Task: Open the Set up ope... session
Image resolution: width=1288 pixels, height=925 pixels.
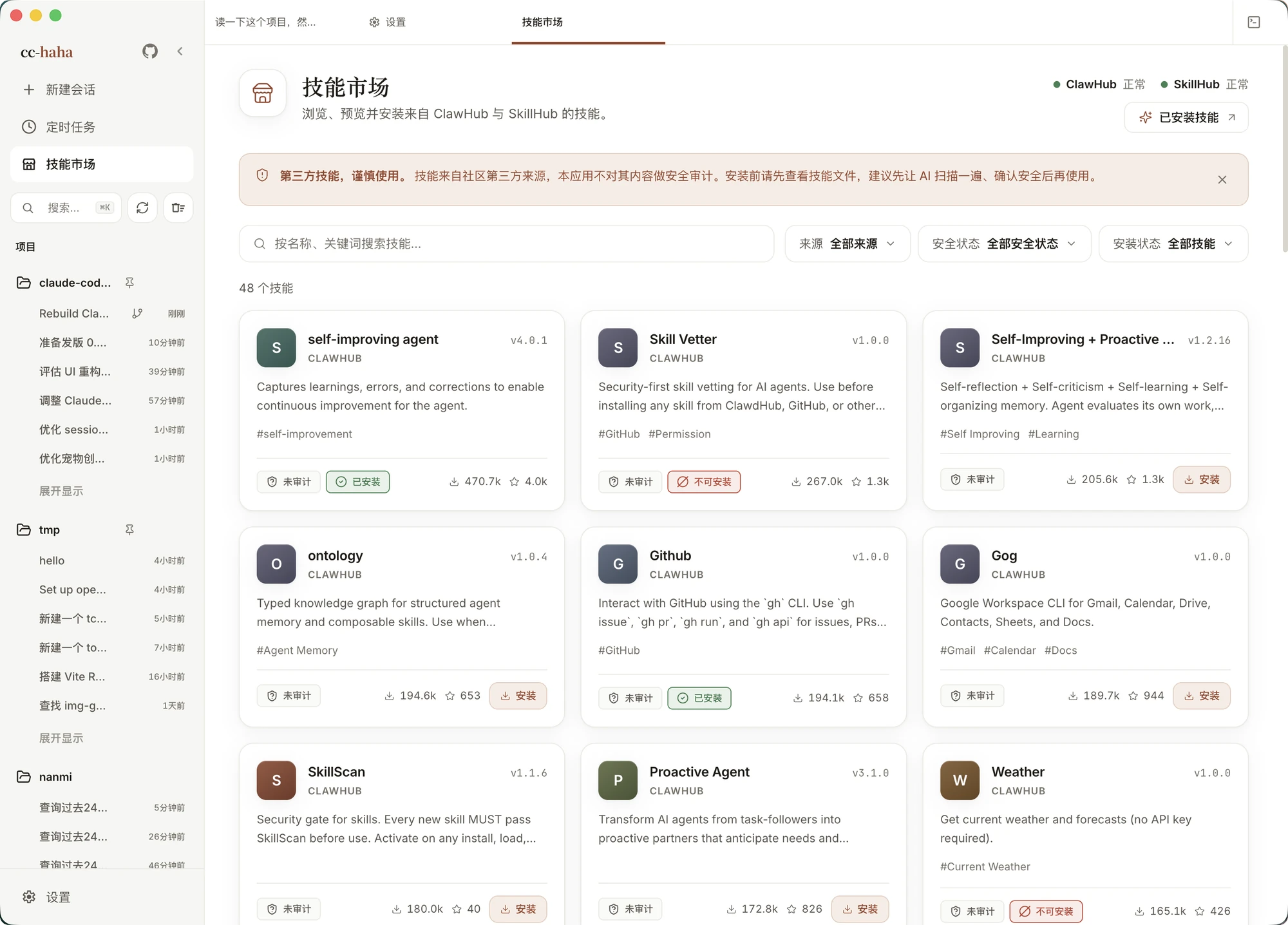Action: tap(102, 589)
